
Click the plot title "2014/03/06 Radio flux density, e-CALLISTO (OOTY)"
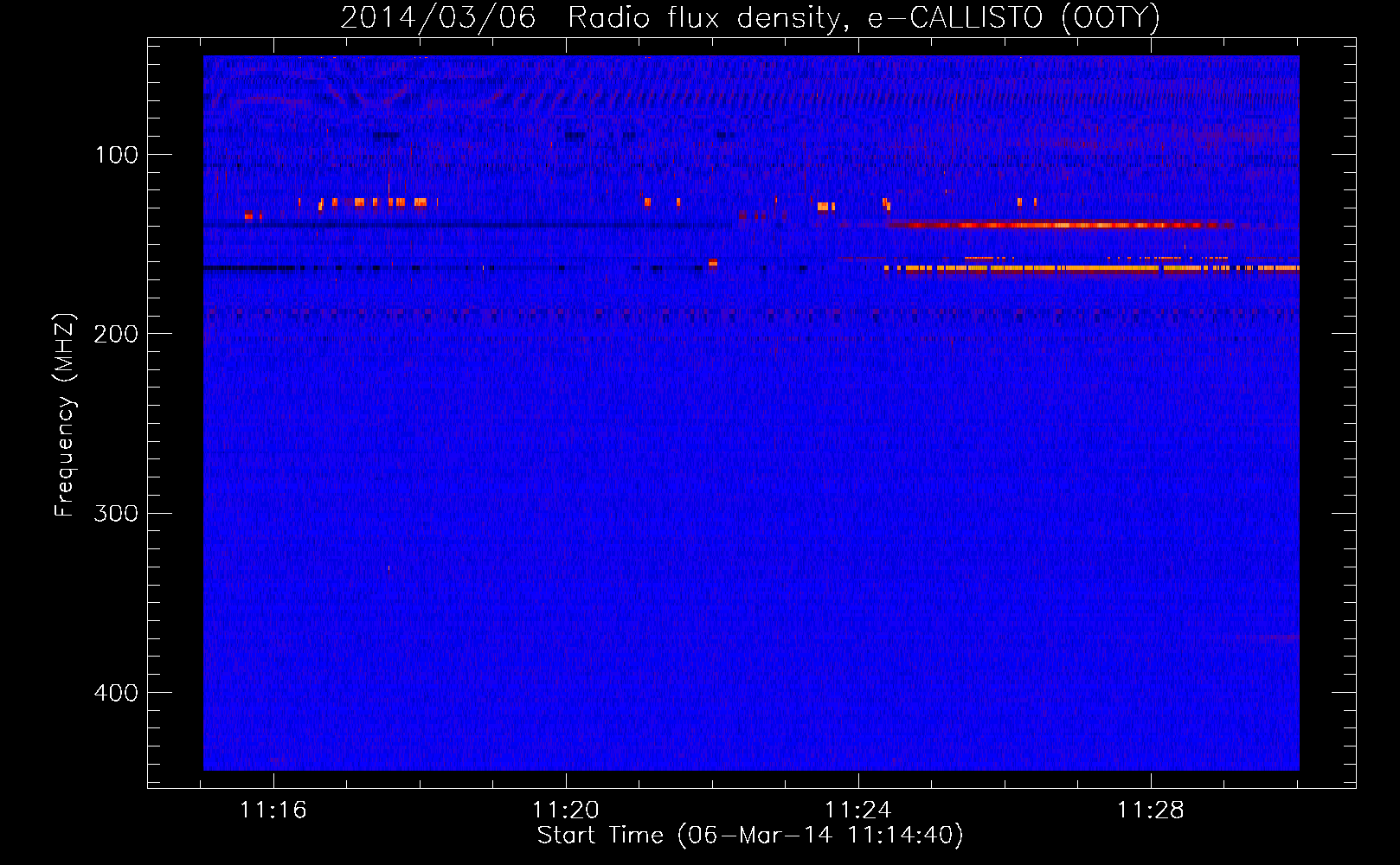750,17
